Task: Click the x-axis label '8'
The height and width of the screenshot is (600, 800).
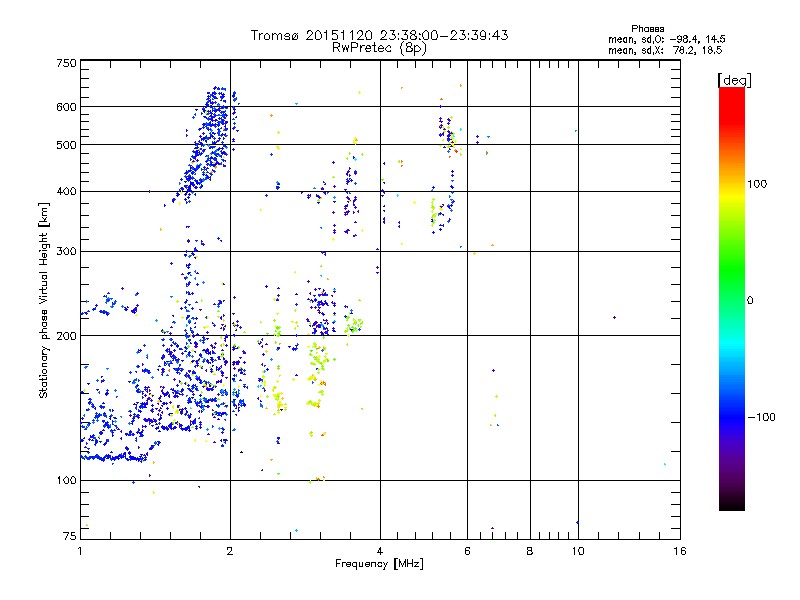Action: pyautogui.click(x=530, y=551)
